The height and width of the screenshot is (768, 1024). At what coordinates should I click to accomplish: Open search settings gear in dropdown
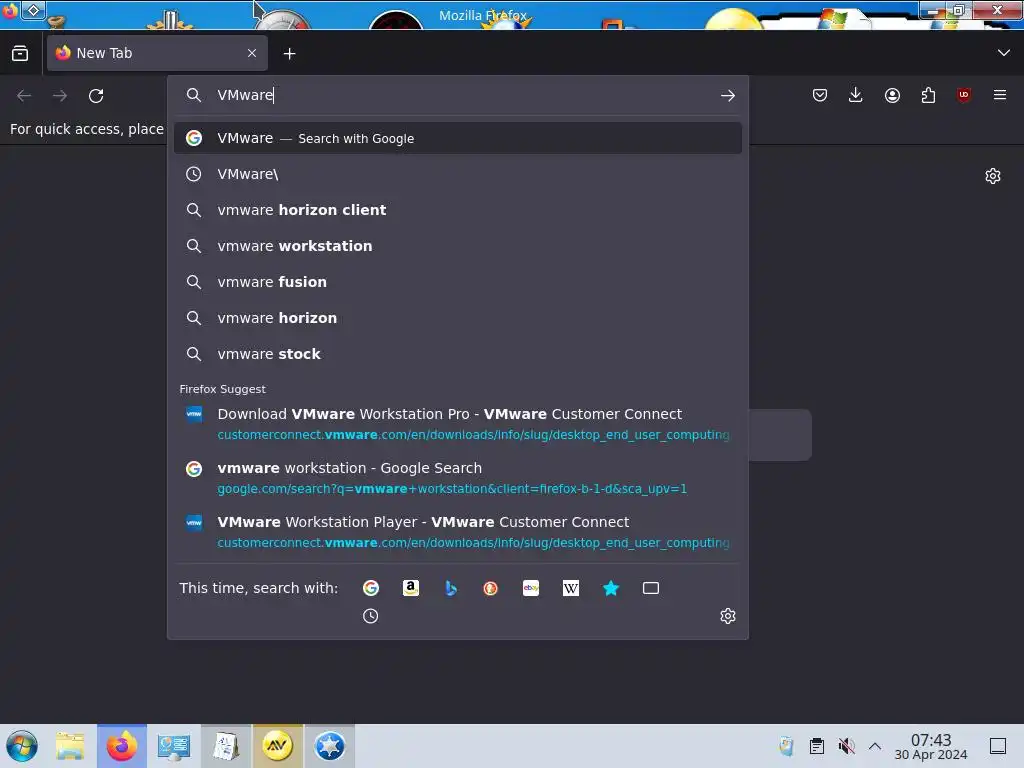[x=728, y=616]
